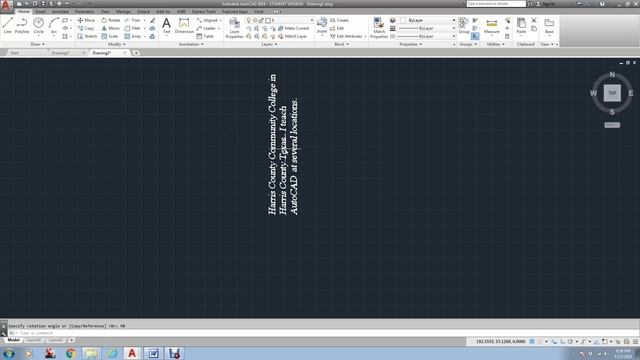Activate the Stretch command
Image resolution: width=640 pixels, height=360 pixels.
coord(87,36)
